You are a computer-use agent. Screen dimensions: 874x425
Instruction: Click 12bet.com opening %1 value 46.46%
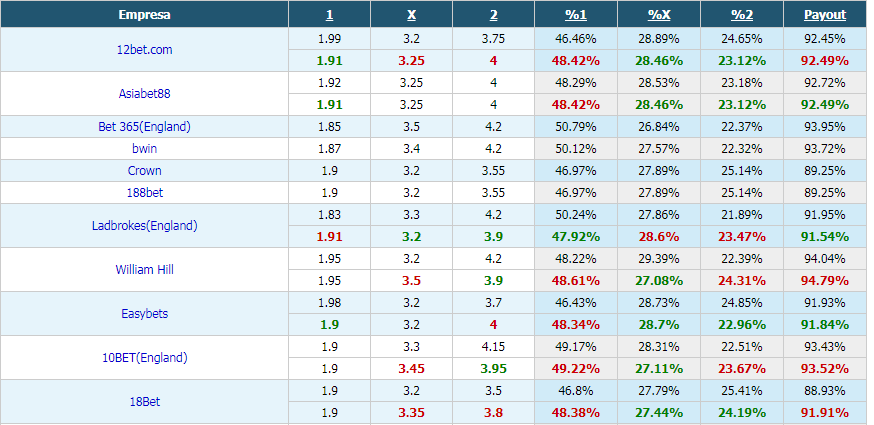click(x=576, y=39)
